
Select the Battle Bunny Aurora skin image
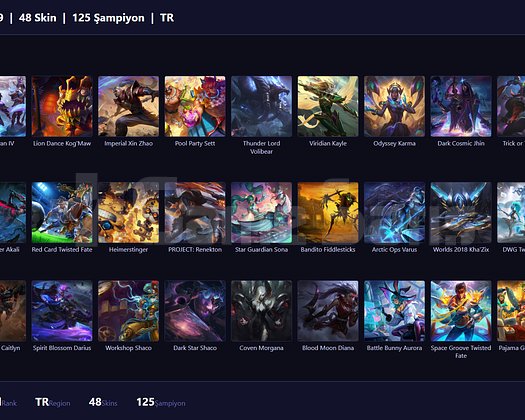coord(394,311)
